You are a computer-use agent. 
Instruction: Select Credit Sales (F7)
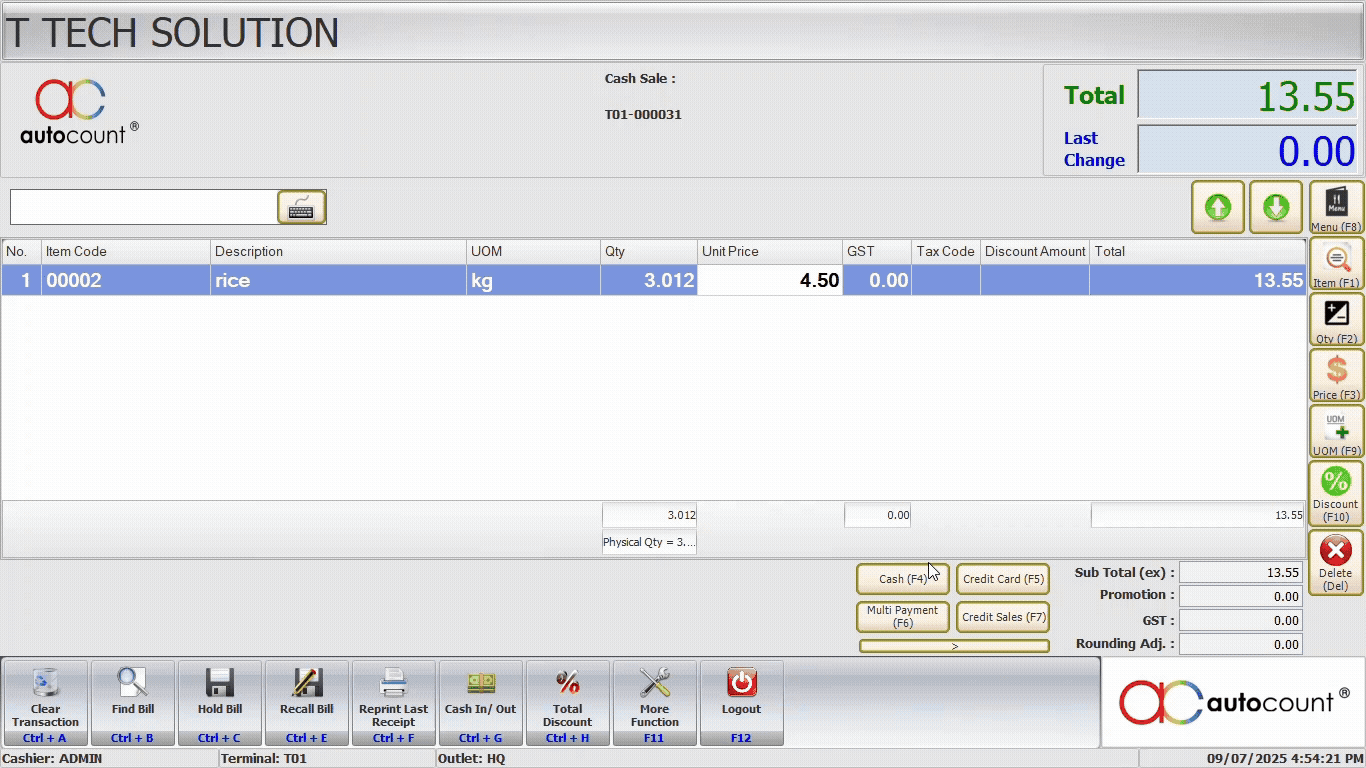pyautogui.click(x=1003, y=617)
